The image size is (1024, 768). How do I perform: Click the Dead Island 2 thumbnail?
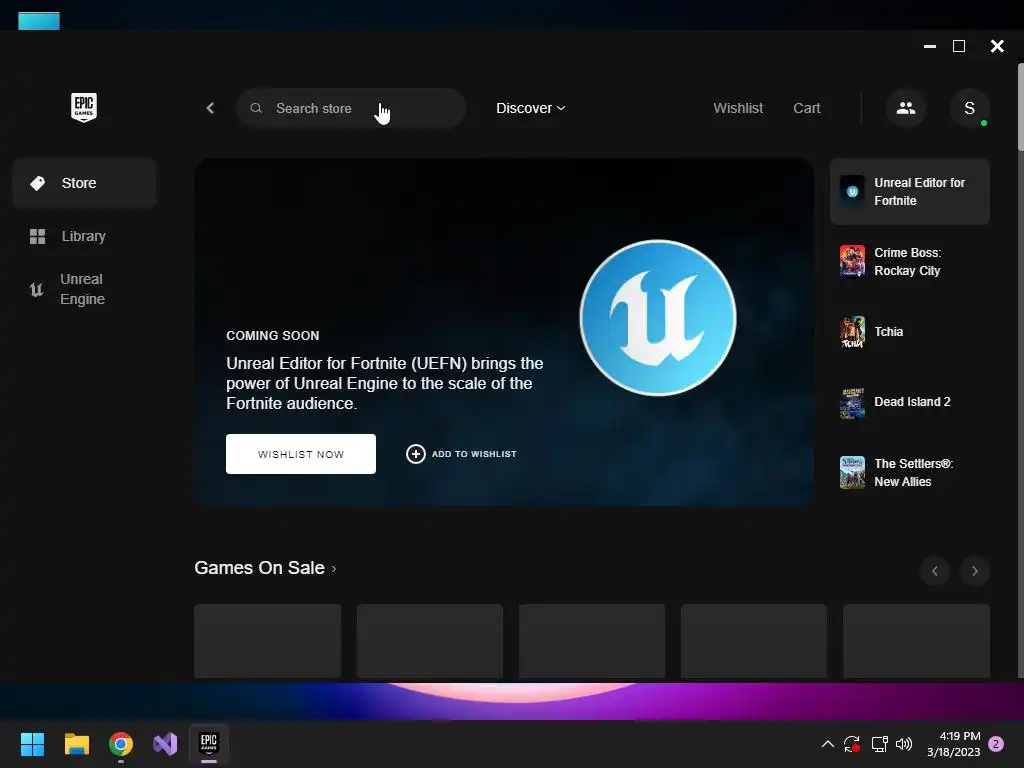[x=852, y=403]
